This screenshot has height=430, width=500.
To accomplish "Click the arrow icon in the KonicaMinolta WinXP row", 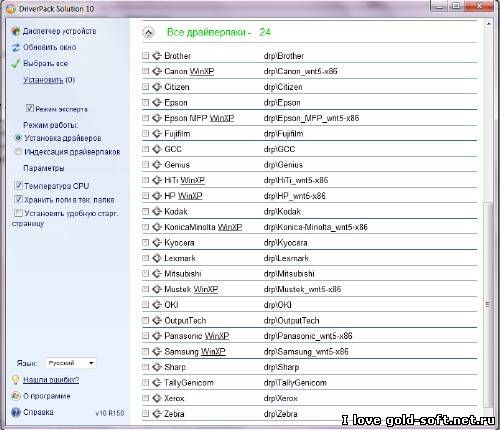I will pos(157,227).
